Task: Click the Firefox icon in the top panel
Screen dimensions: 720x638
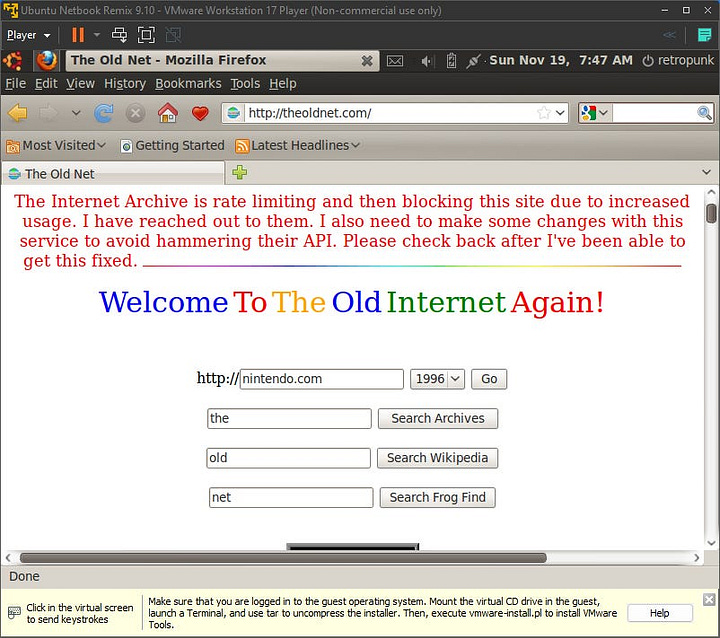Action: click(x=46, y=61)
